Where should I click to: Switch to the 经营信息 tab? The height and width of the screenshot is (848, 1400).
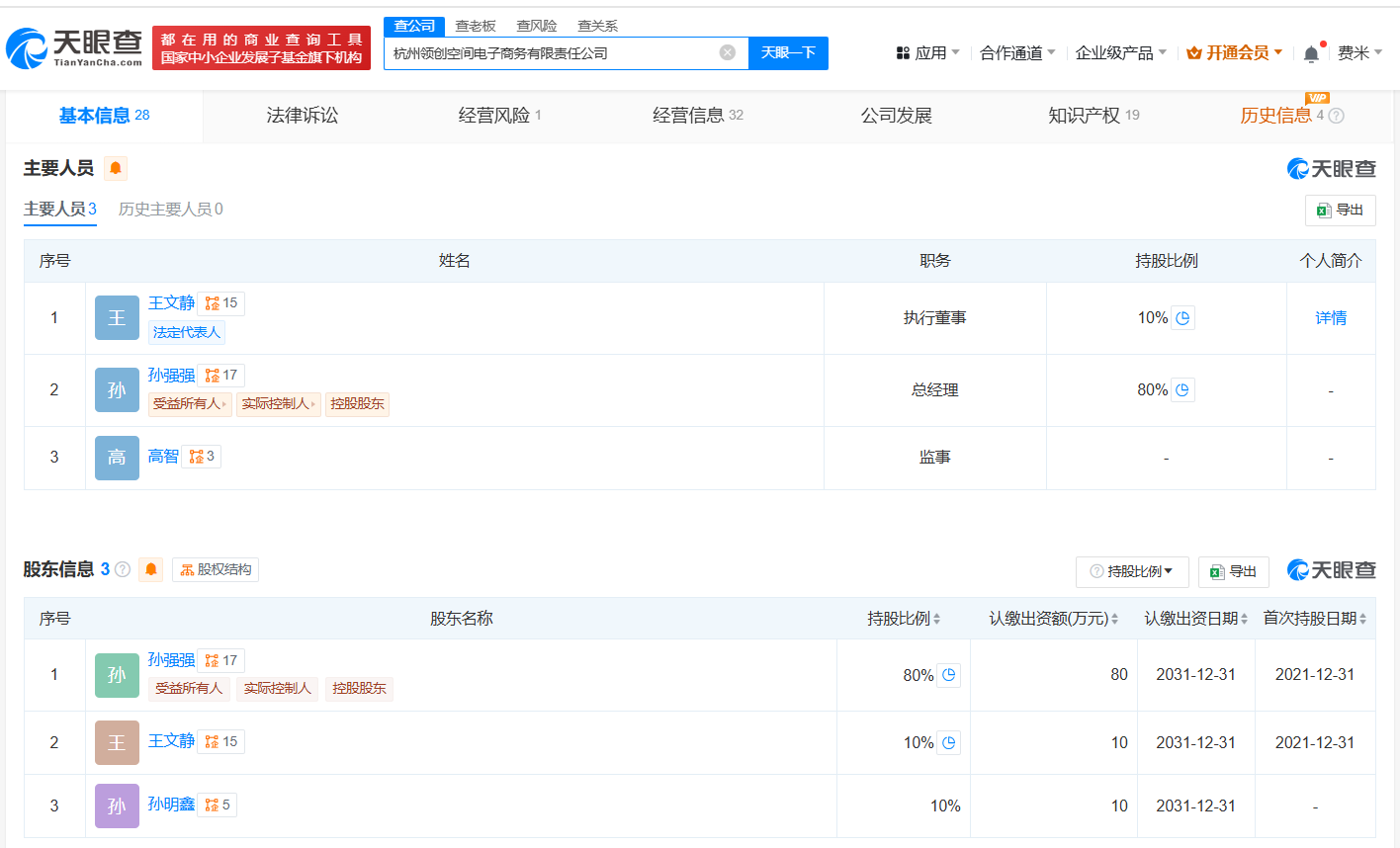coord(698,116)
